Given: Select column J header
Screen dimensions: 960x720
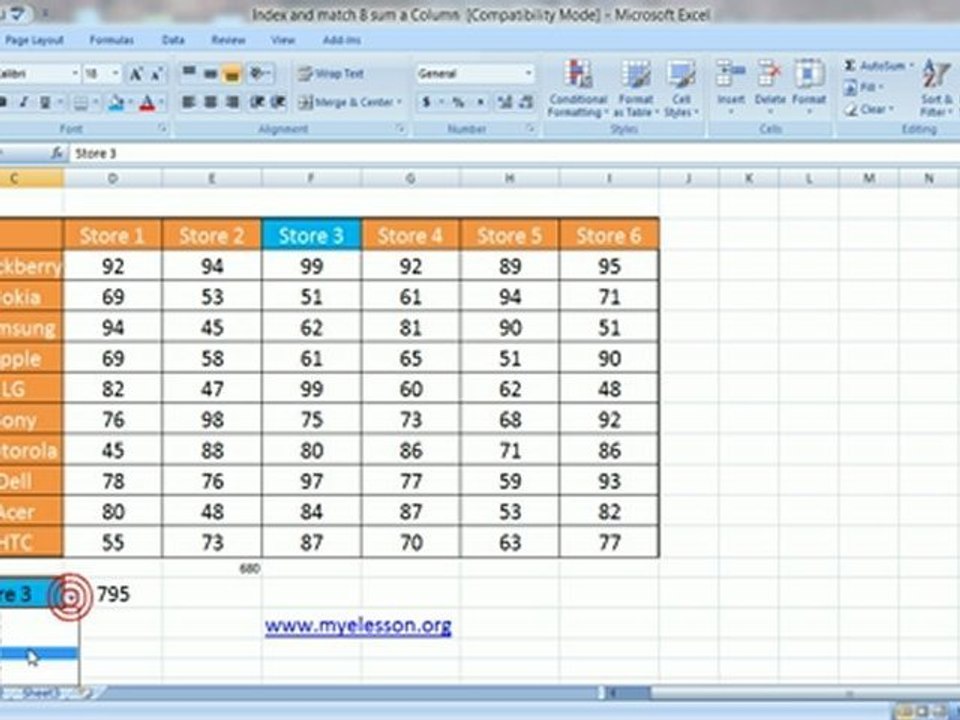Looking at the screenshot, I should click(689, 179).
